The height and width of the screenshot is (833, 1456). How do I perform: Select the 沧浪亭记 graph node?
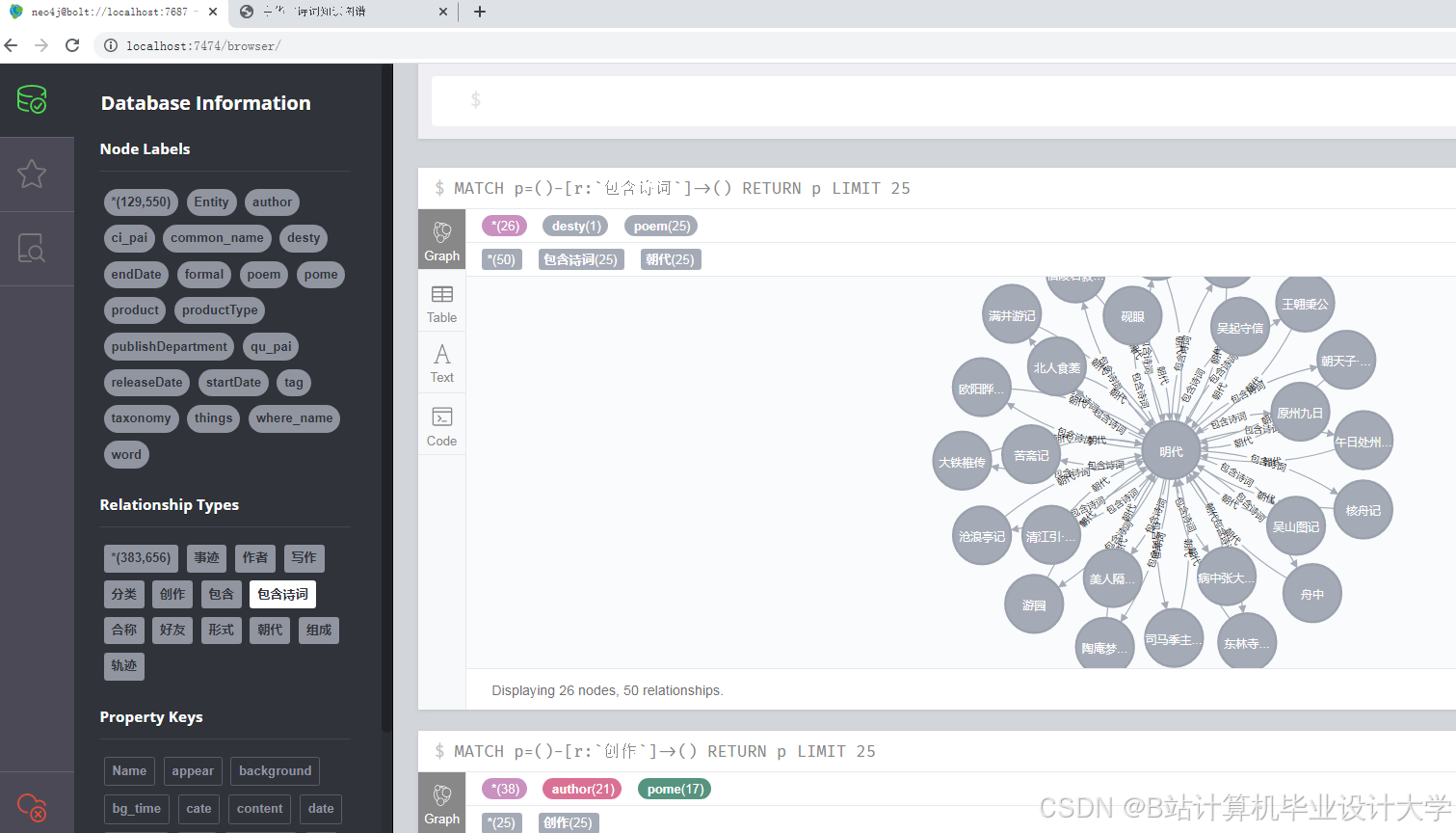click(982, 536)
